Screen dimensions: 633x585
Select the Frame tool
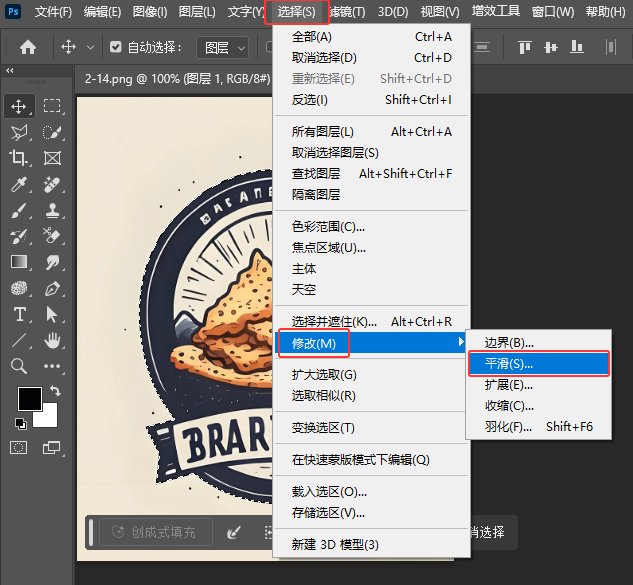tap(52, 158)
